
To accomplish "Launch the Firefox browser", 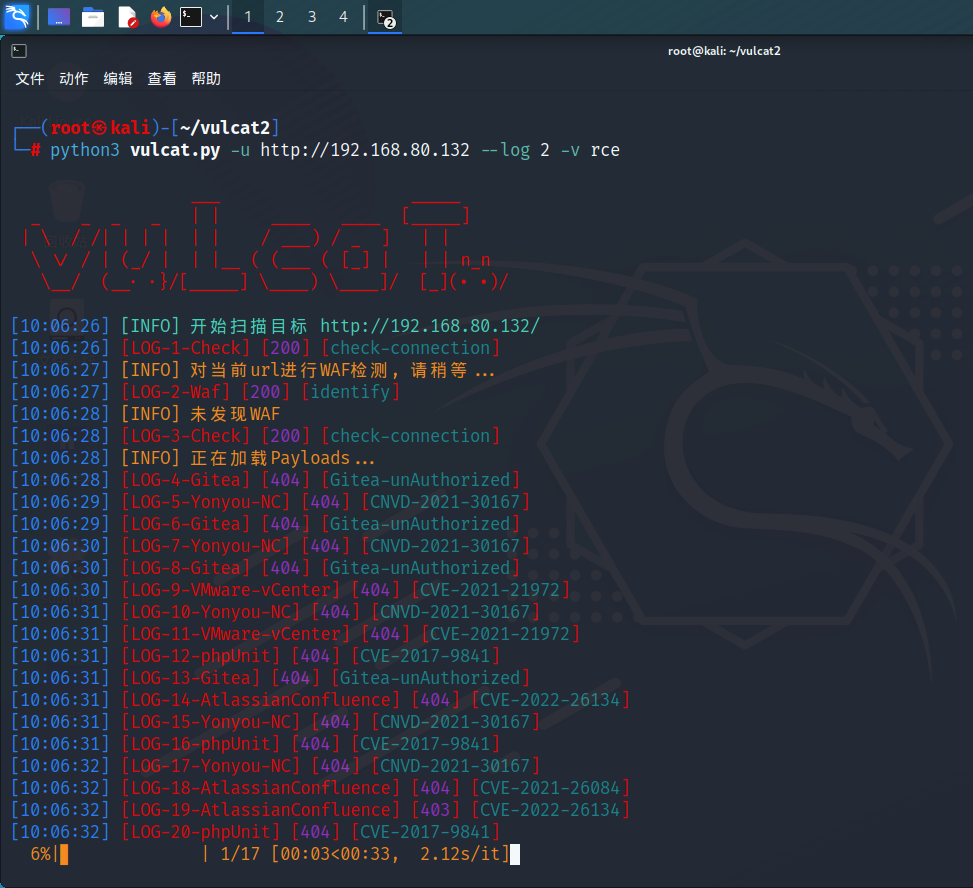I will coord(160,17).
